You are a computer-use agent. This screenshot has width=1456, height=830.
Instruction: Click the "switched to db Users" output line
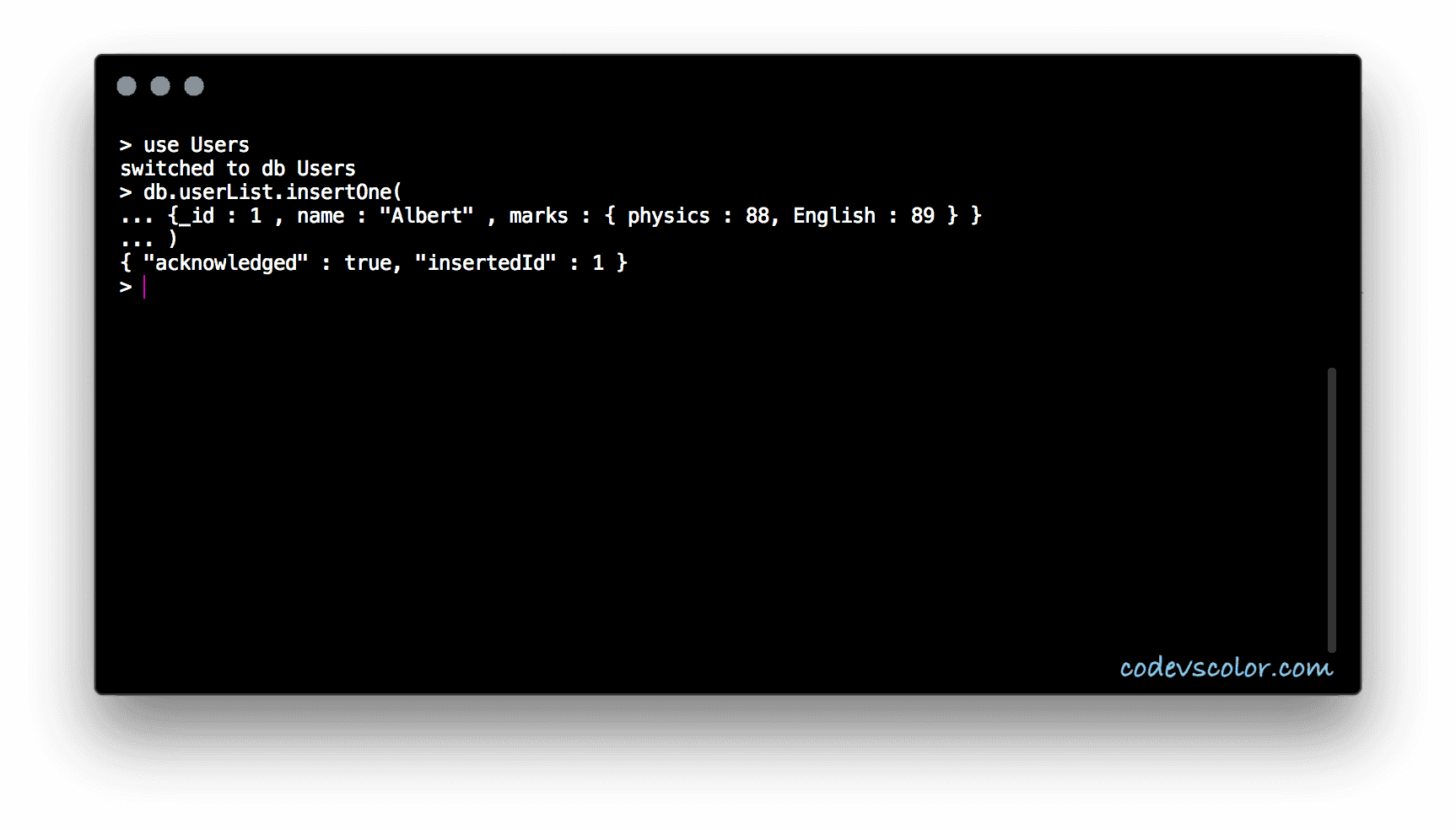(x=238, y=169)
